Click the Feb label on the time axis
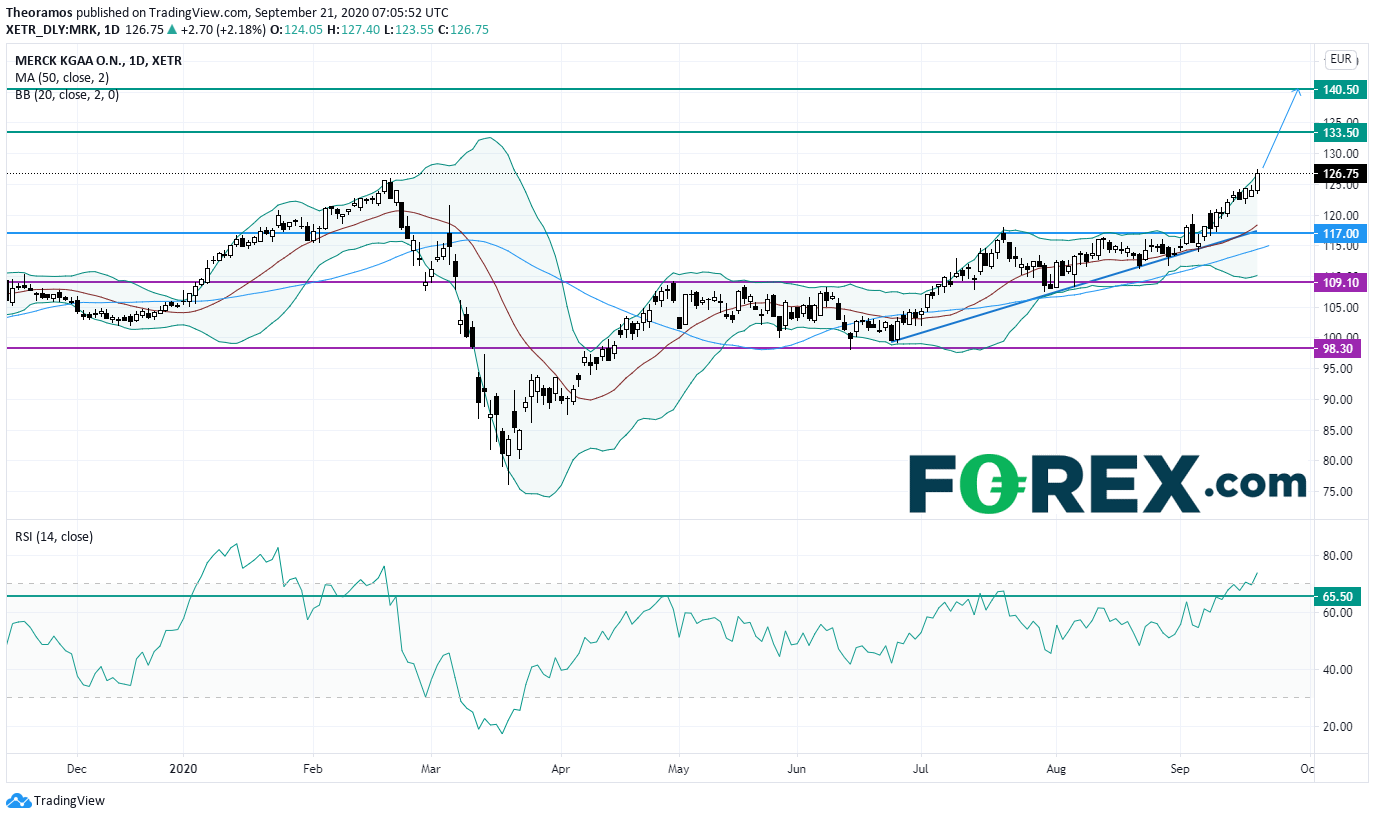The image size is (1375, 819). [x=312, y=769]
